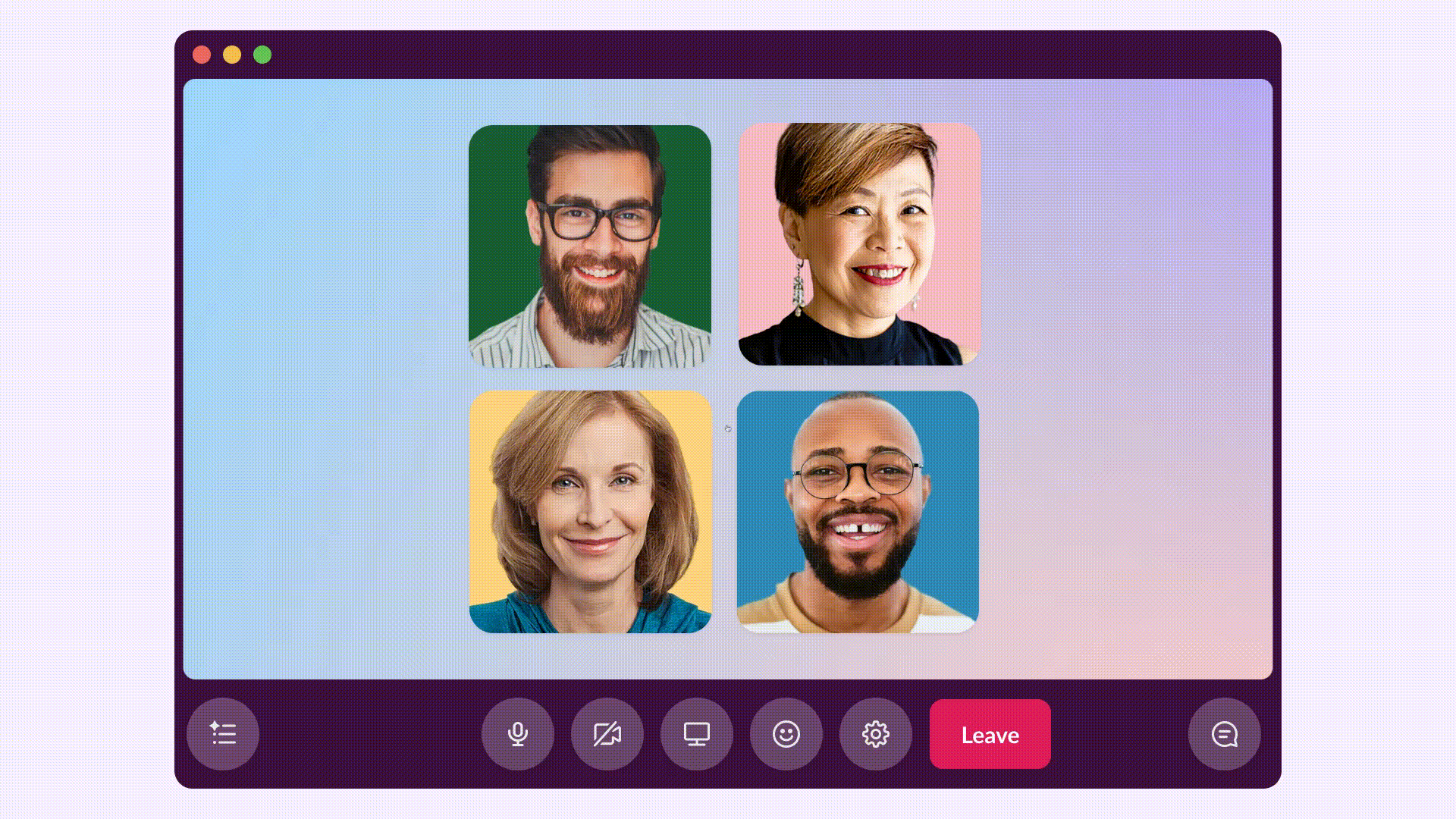
Task: Open the huddle thread chat bubble
Action: 1225,734
